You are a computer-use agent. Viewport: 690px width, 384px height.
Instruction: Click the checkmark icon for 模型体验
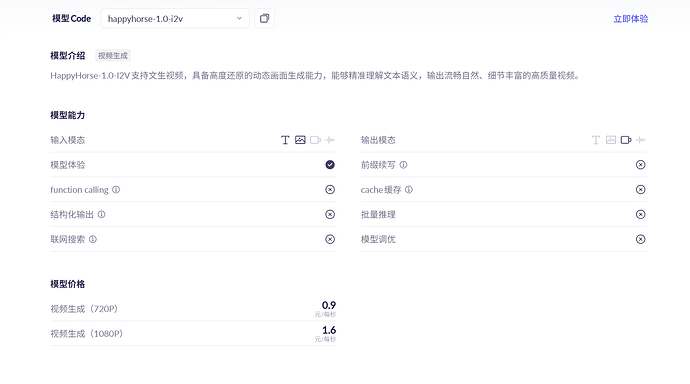[330, 165]
